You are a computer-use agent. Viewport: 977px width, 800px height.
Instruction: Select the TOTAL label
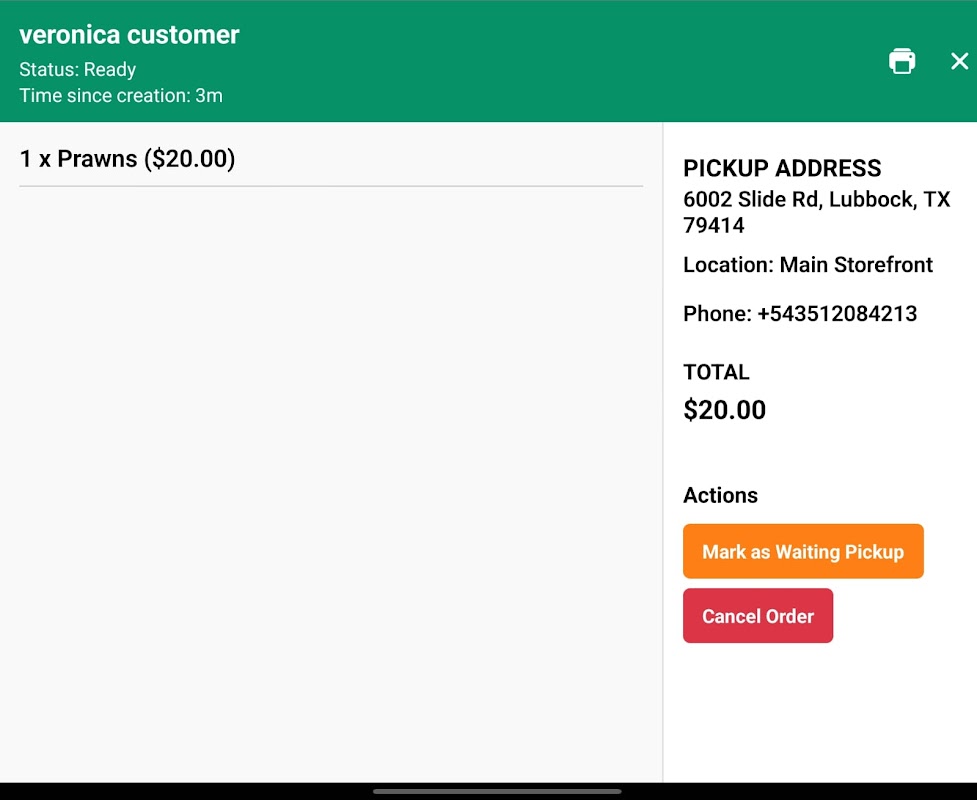pyautogui.click(x=716, y=372)
